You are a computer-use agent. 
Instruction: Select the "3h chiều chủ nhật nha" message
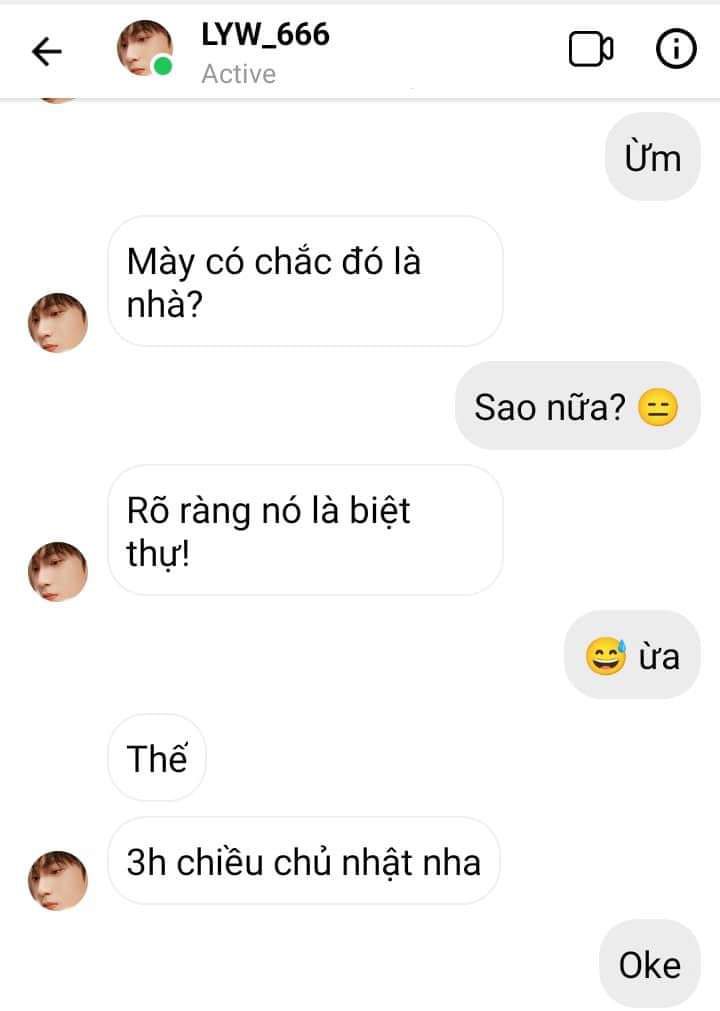(x=304, y=861)
